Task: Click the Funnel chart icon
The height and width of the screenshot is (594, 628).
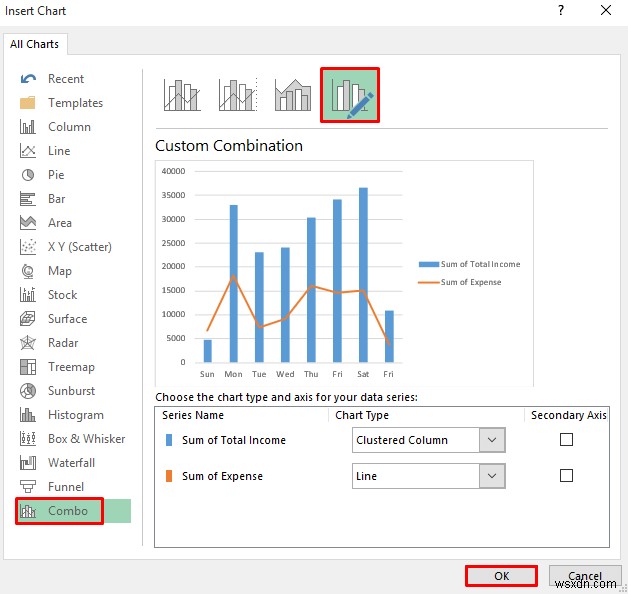Action: tap(28, 487)
